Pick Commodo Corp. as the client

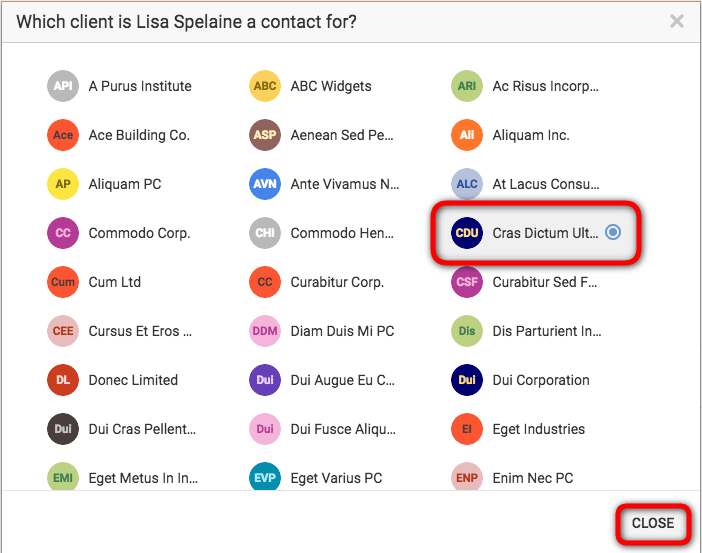click(x=139, y=233)
